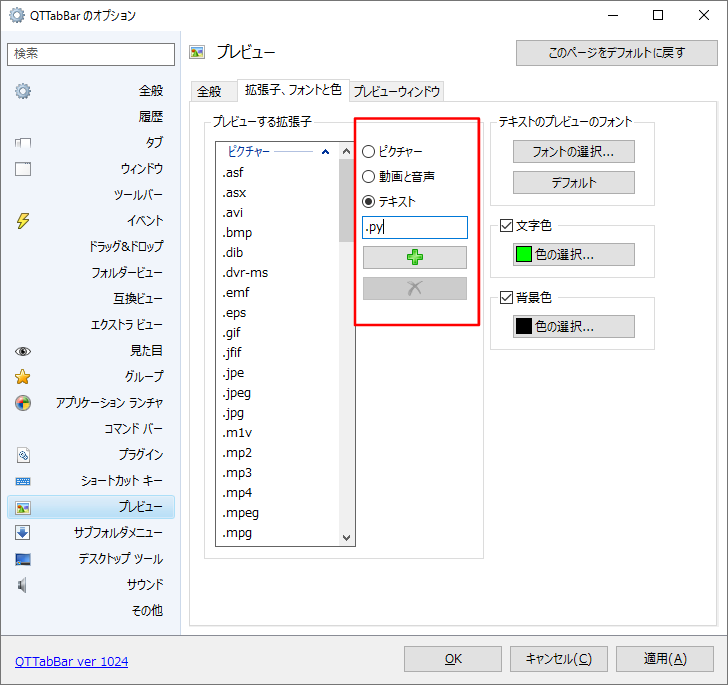
Task: Click the extension list scroll-up arrow
Action: 346,151
